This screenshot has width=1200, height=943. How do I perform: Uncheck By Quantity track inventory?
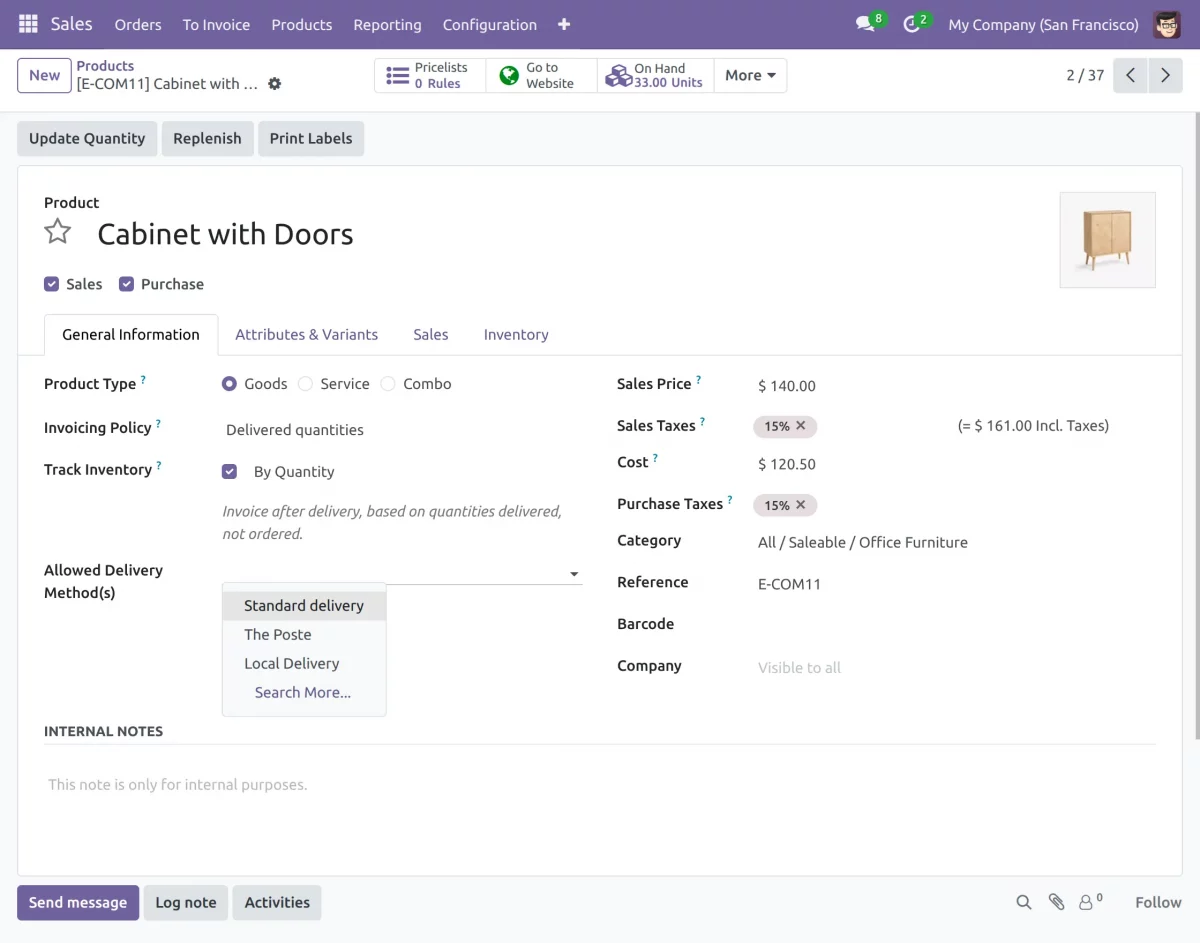[x=229, y=471]
